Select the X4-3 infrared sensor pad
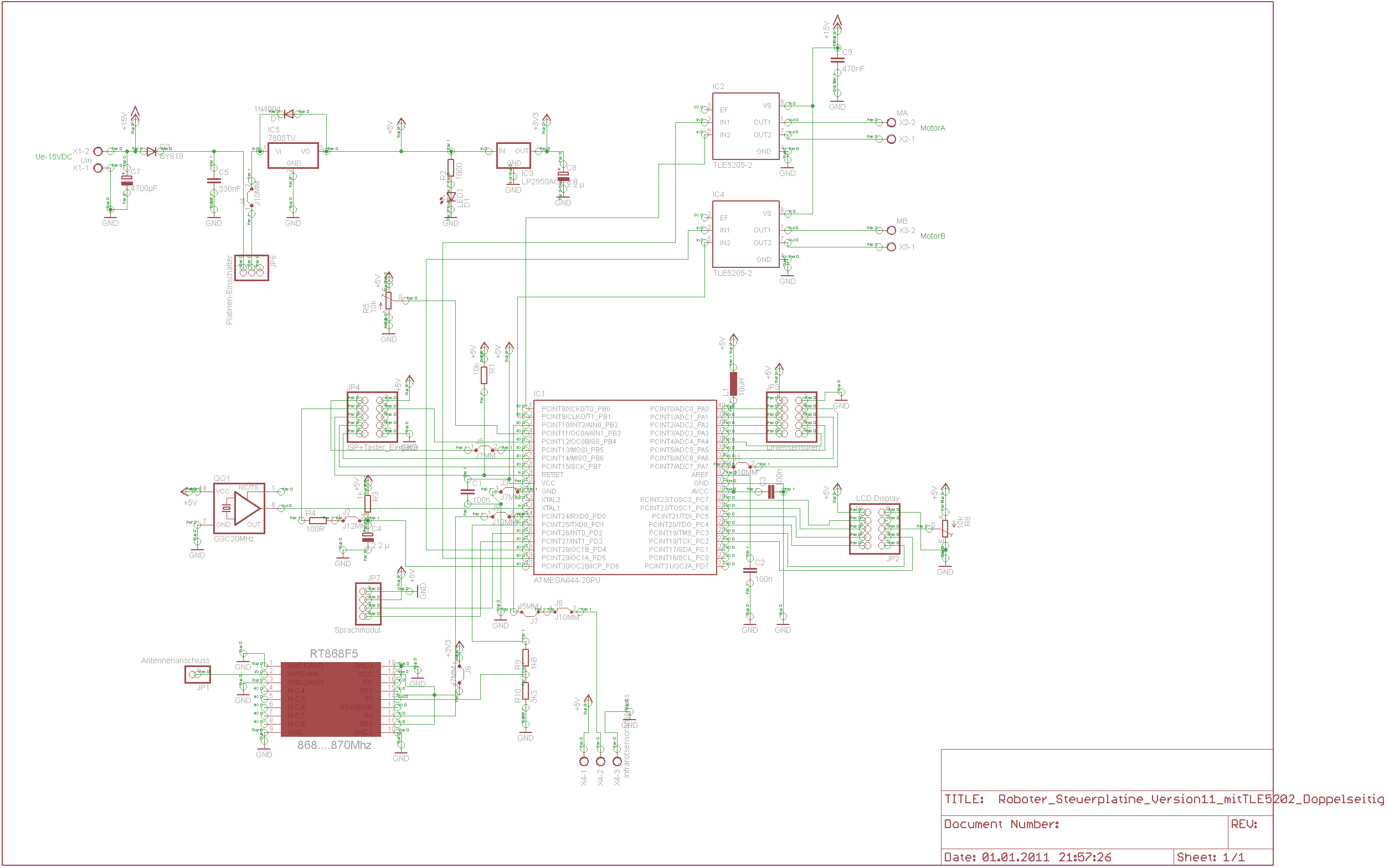Image resolution: width=1389 pixels, height=868 pixels. 618,761
